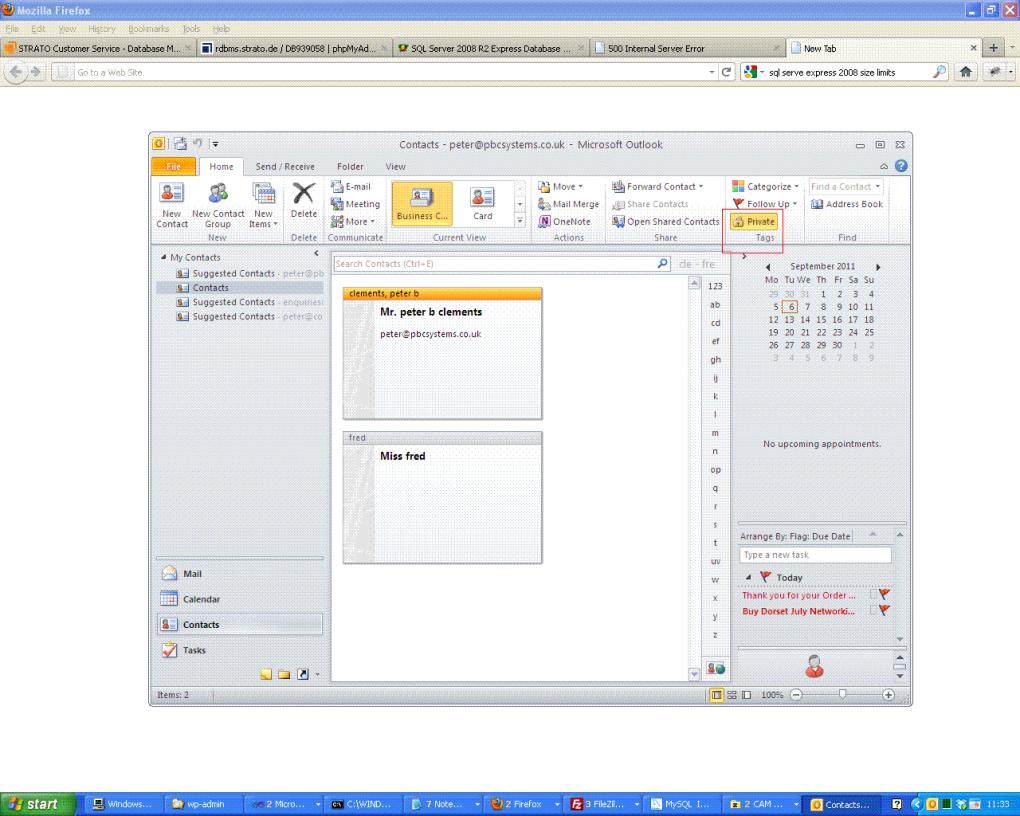Collapse the My Contacts group
The height and width of the screenshot is (816, 1020).
click(163, 257)
